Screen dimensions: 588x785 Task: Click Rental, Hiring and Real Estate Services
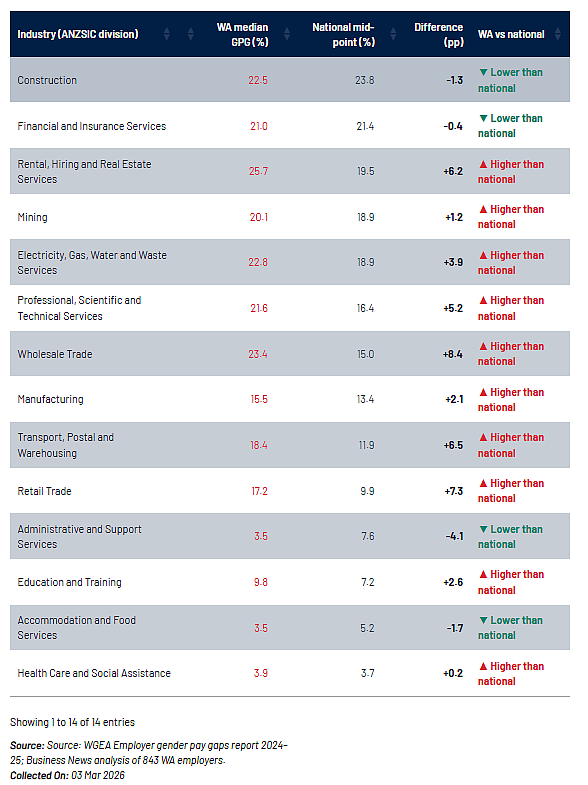pyautogui.click(x=84, y=172)
